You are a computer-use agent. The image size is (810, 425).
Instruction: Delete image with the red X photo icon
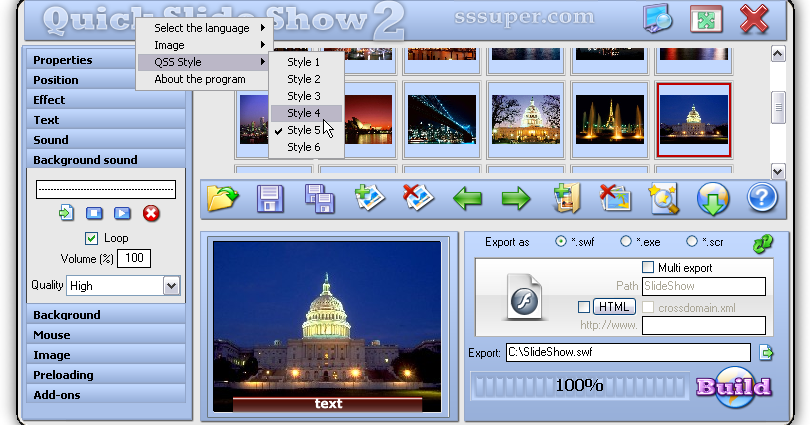pos(418,199)
